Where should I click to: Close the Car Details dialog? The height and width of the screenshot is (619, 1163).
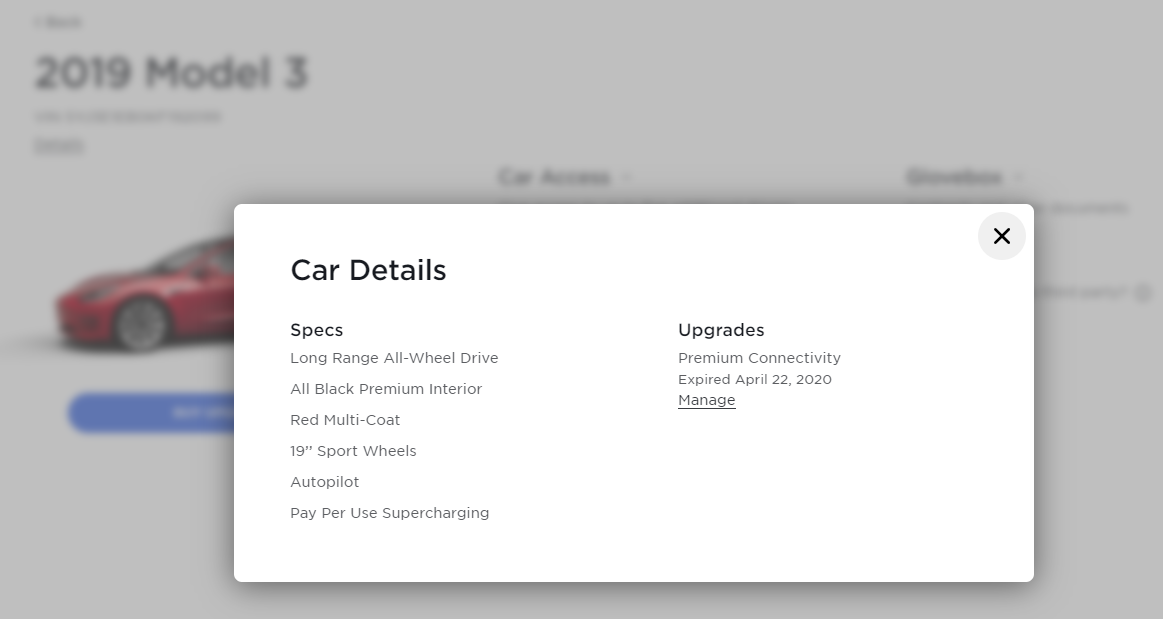click(1001, 236)
